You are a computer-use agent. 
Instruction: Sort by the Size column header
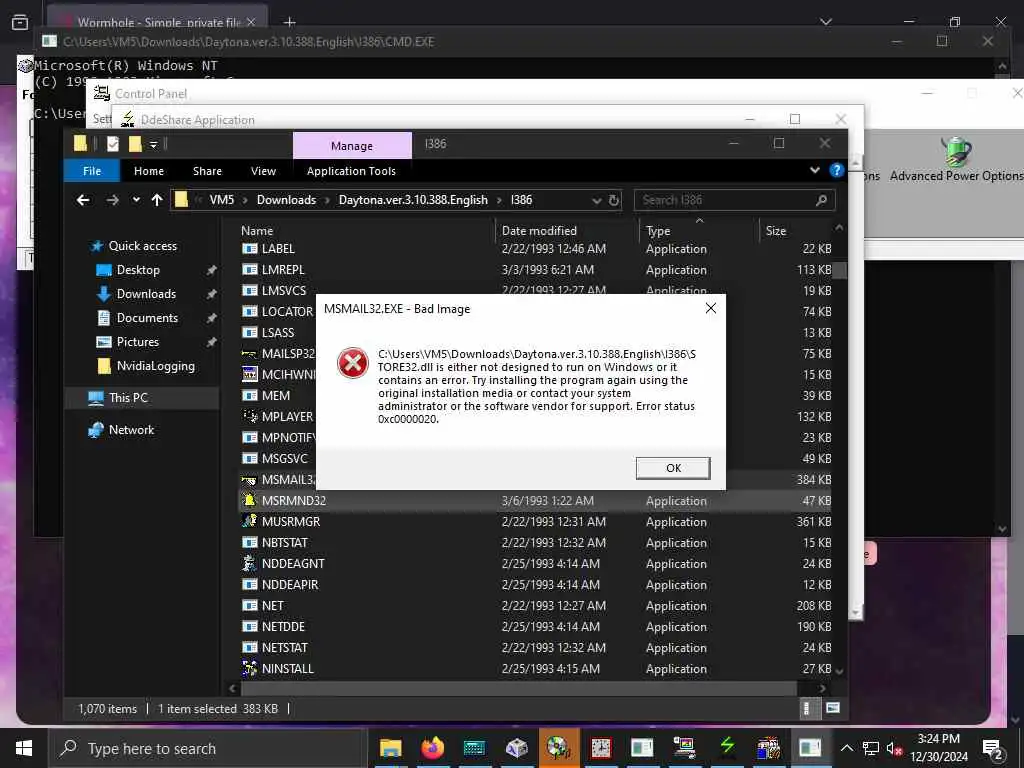click(775, 231)
